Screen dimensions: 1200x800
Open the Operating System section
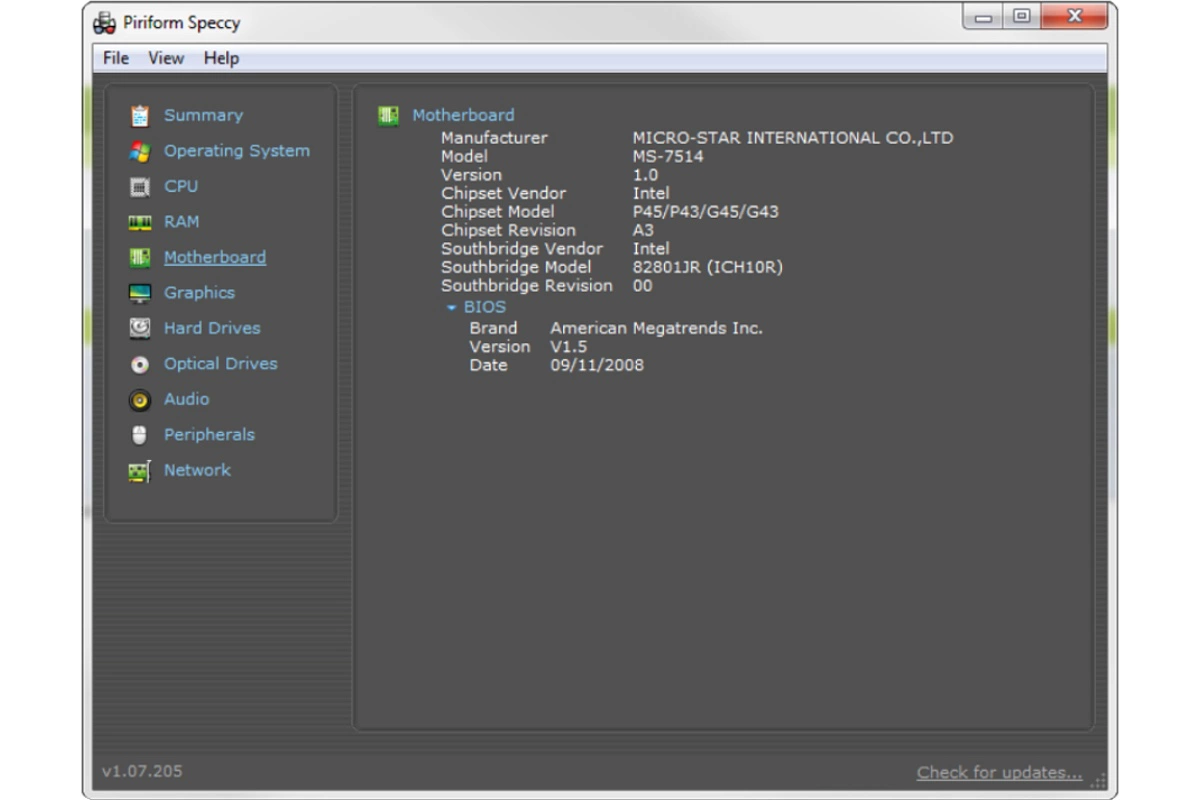click(x=237, y=151)
